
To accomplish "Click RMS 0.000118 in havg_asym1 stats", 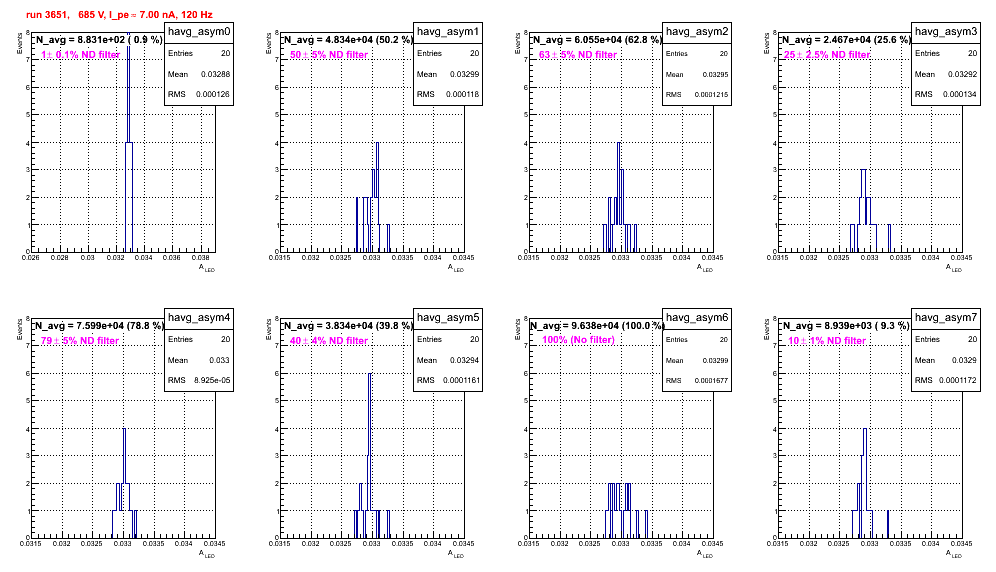I will [x=448, y=95].
